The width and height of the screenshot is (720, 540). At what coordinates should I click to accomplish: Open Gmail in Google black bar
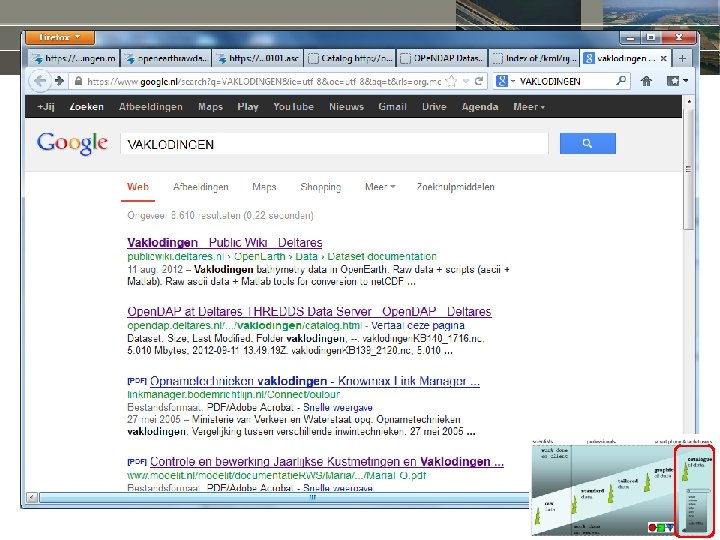[393, 107]
